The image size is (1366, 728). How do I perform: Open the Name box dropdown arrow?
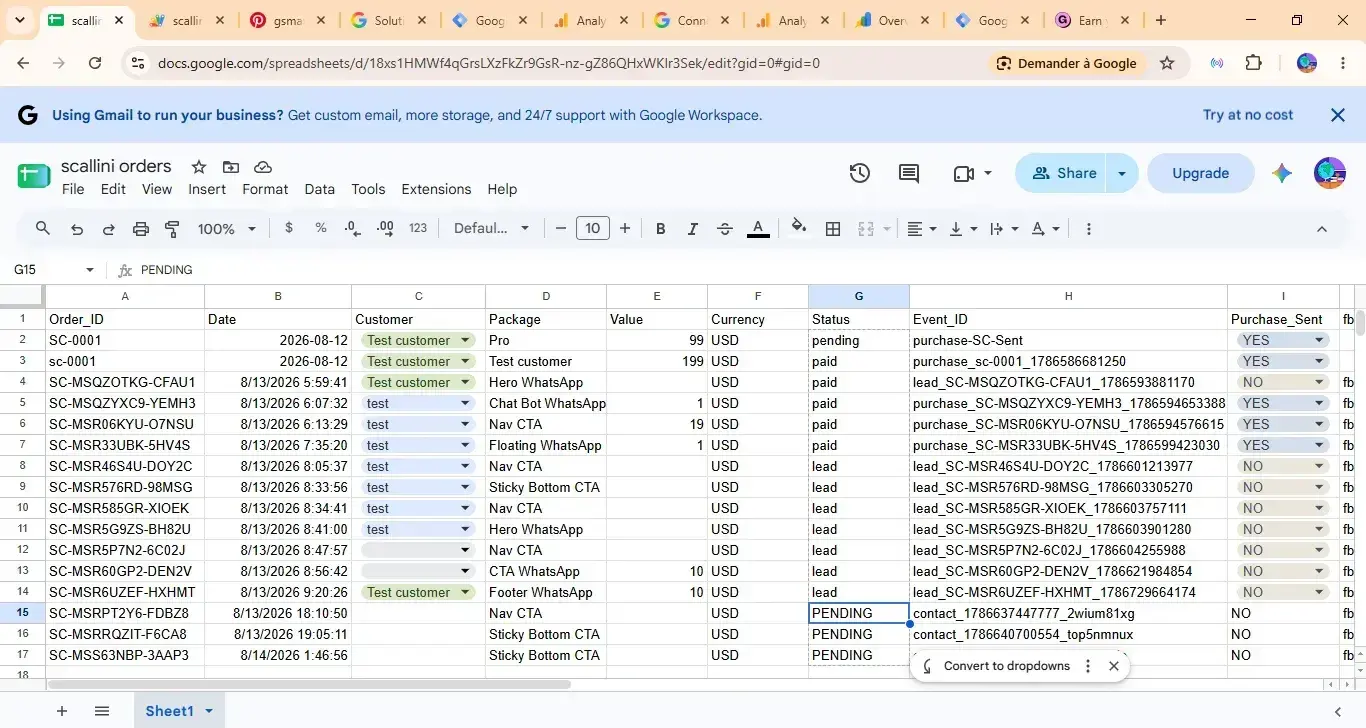90,270
